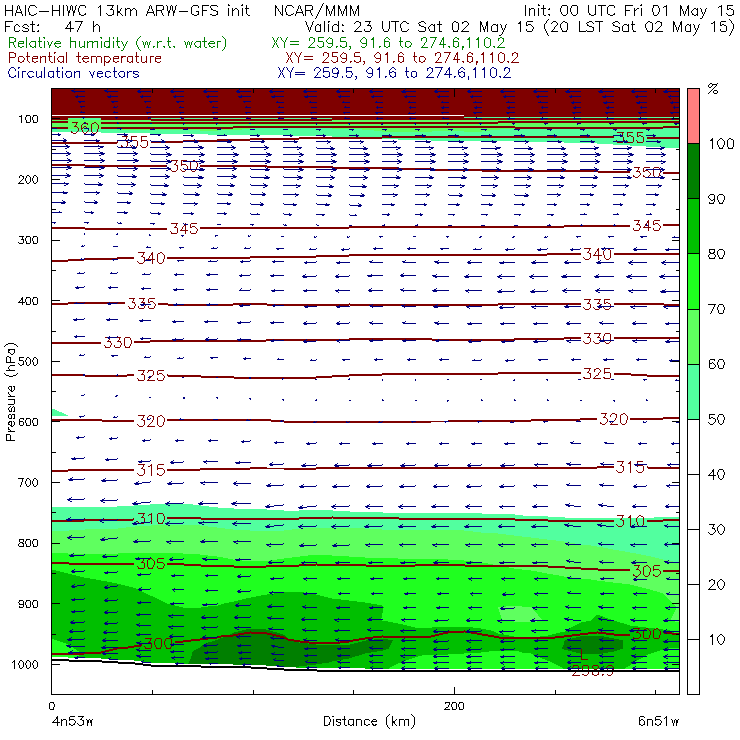
Task: Click the darkest green 90–100% colorbar swatch
Action: pos(693,171)
